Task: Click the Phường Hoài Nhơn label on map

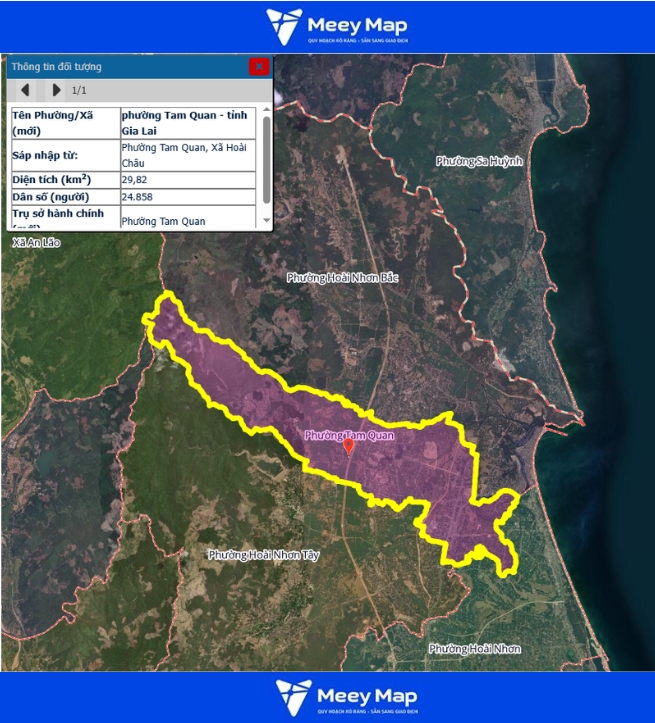Action: (474, 649)
